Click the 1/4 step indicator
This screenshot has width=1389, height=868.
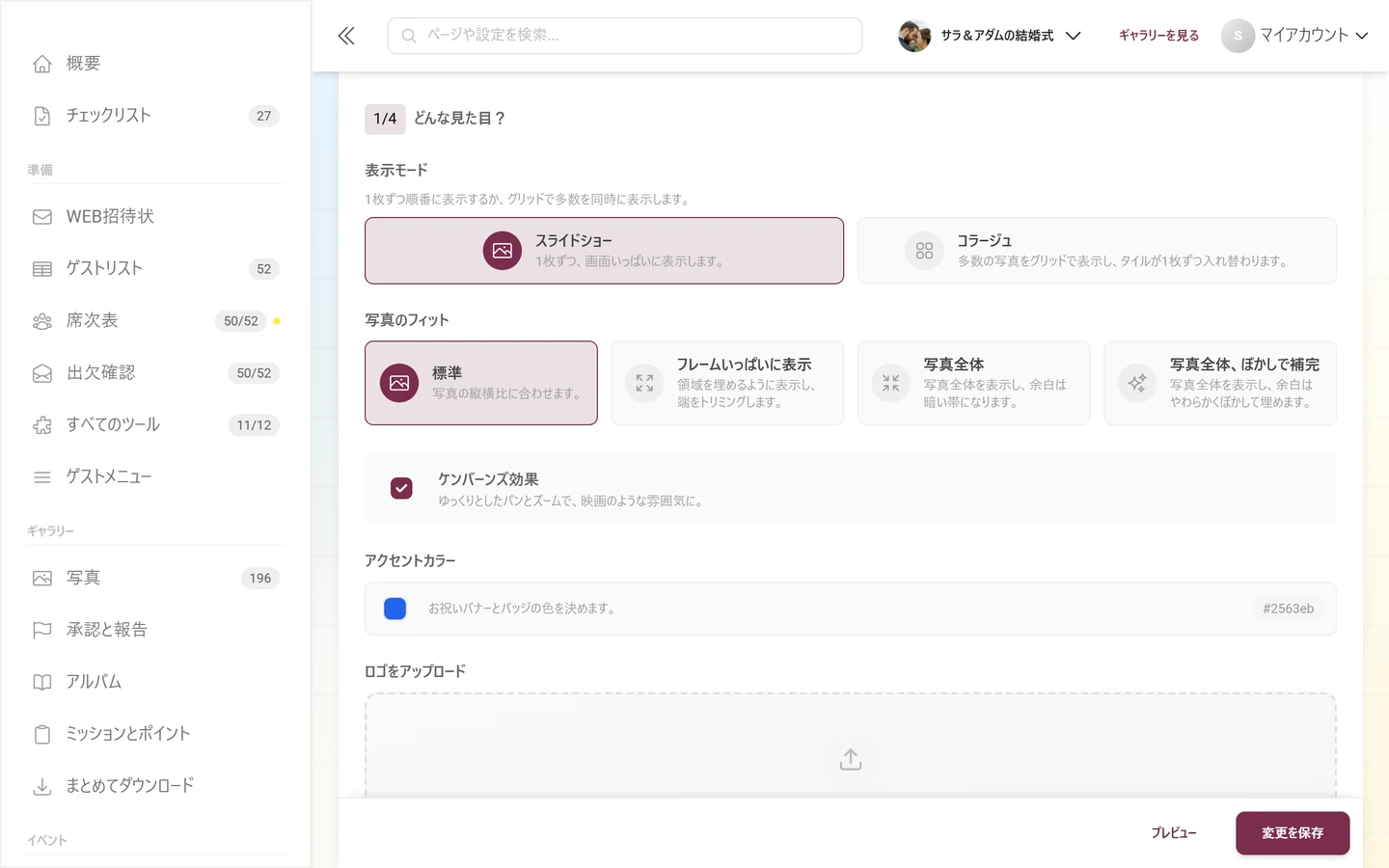pos(385,119)
